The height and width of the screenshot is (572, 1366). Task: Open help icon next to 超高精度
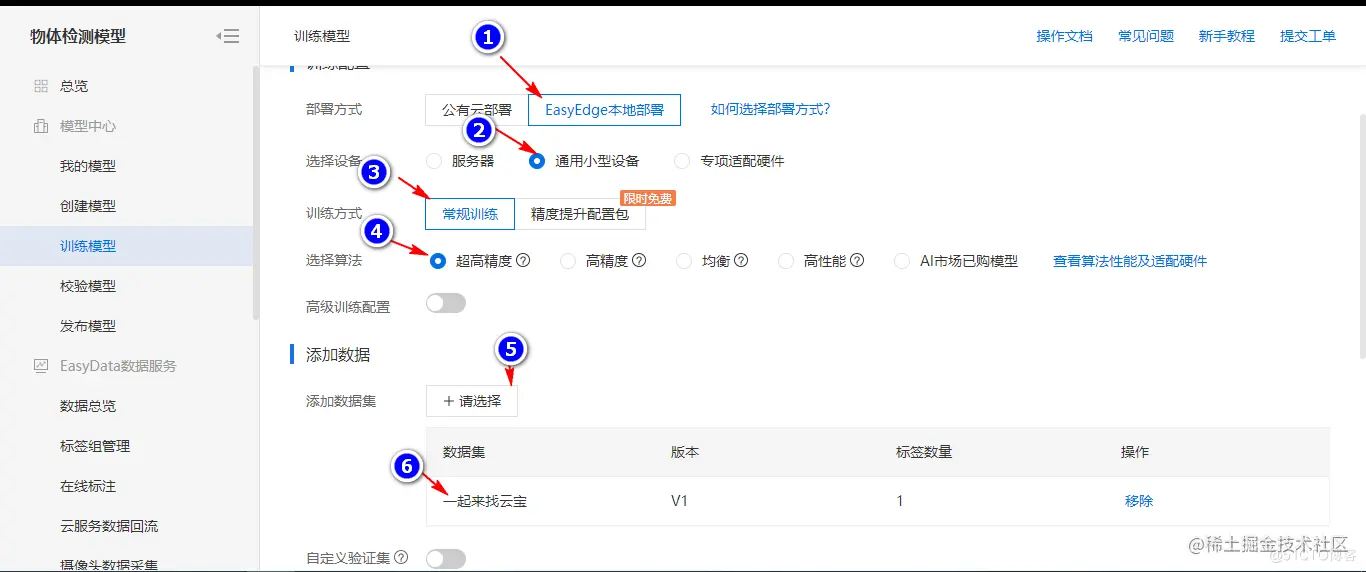click(523, 261)
